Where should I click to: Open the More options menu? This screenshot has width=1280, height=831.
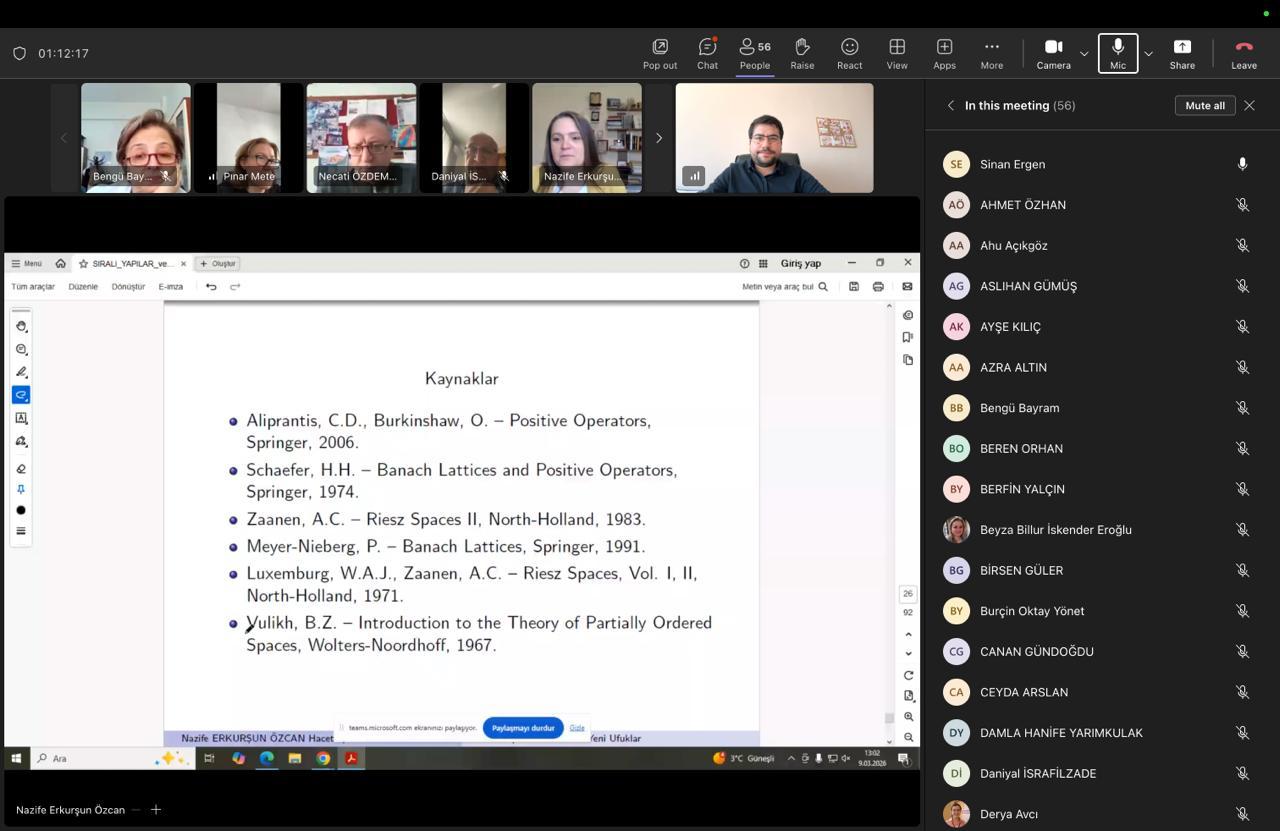(x=992, y=54)
